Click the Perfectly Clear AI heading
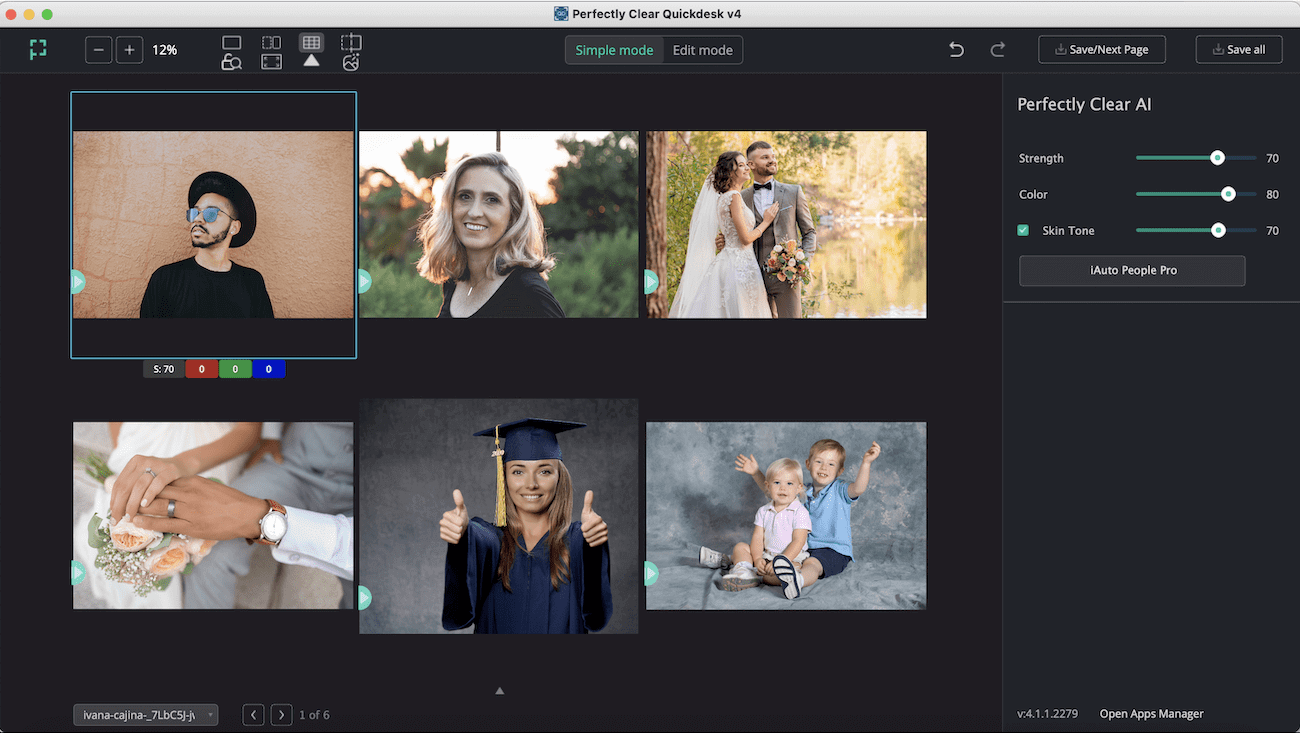 (x=1084, y=105)
